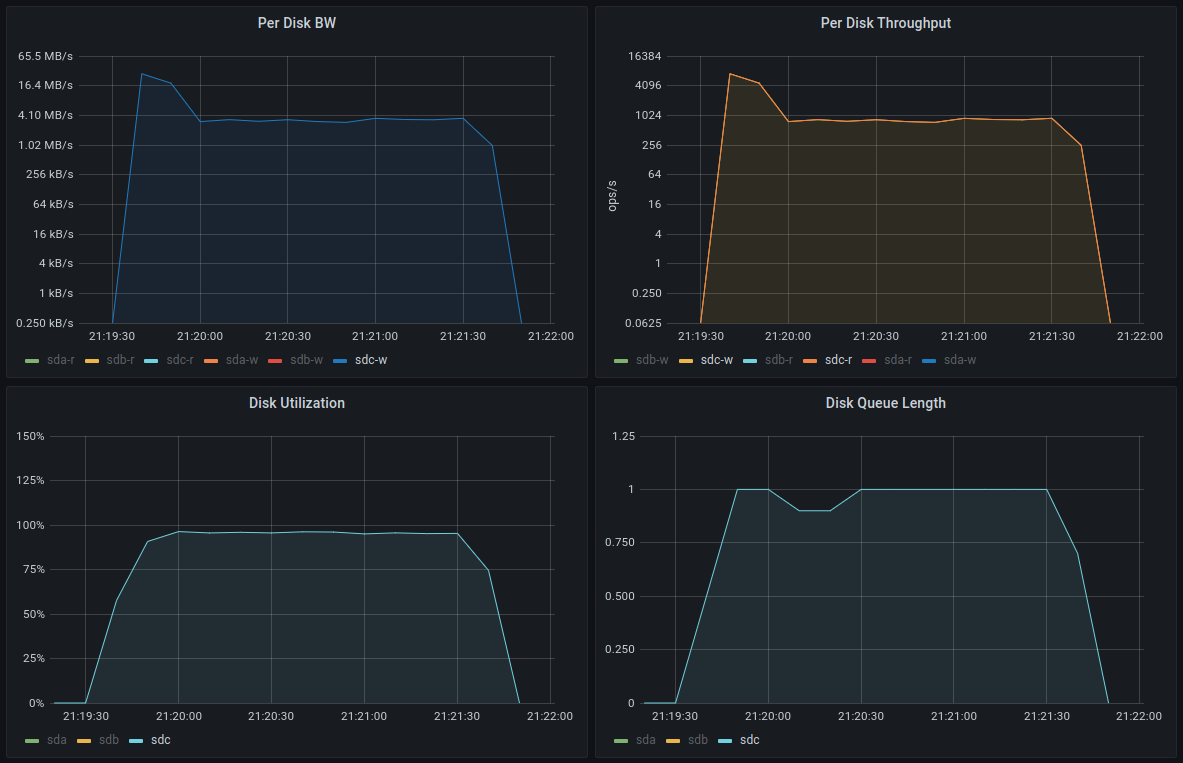Click red sda-r color swatch in Per Disk Throughput
The image size is (1183, 763).
[x=868, y=360]
